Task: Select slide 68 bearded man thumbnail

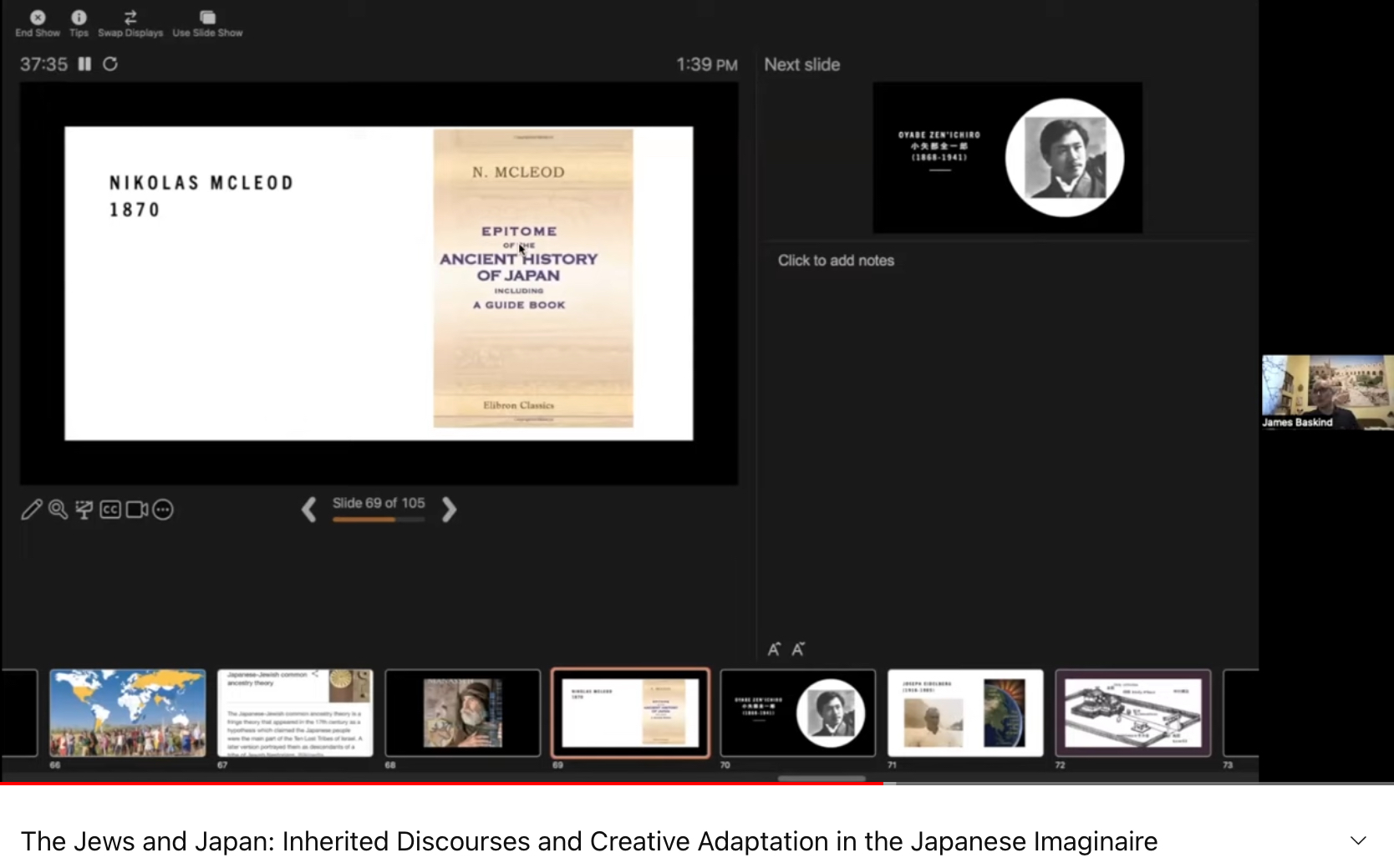Action: [463, 713]
